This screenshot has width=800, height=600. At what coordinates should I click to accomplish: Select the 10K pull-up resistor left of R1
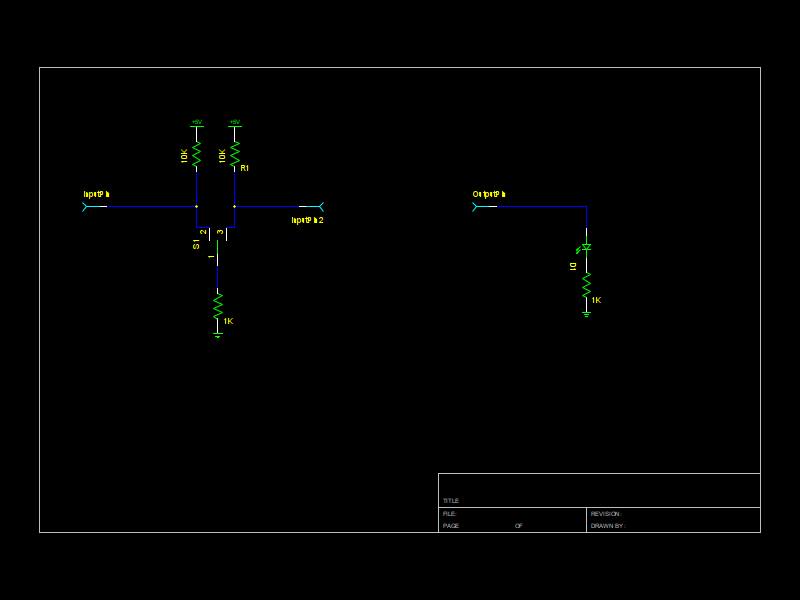196,154
